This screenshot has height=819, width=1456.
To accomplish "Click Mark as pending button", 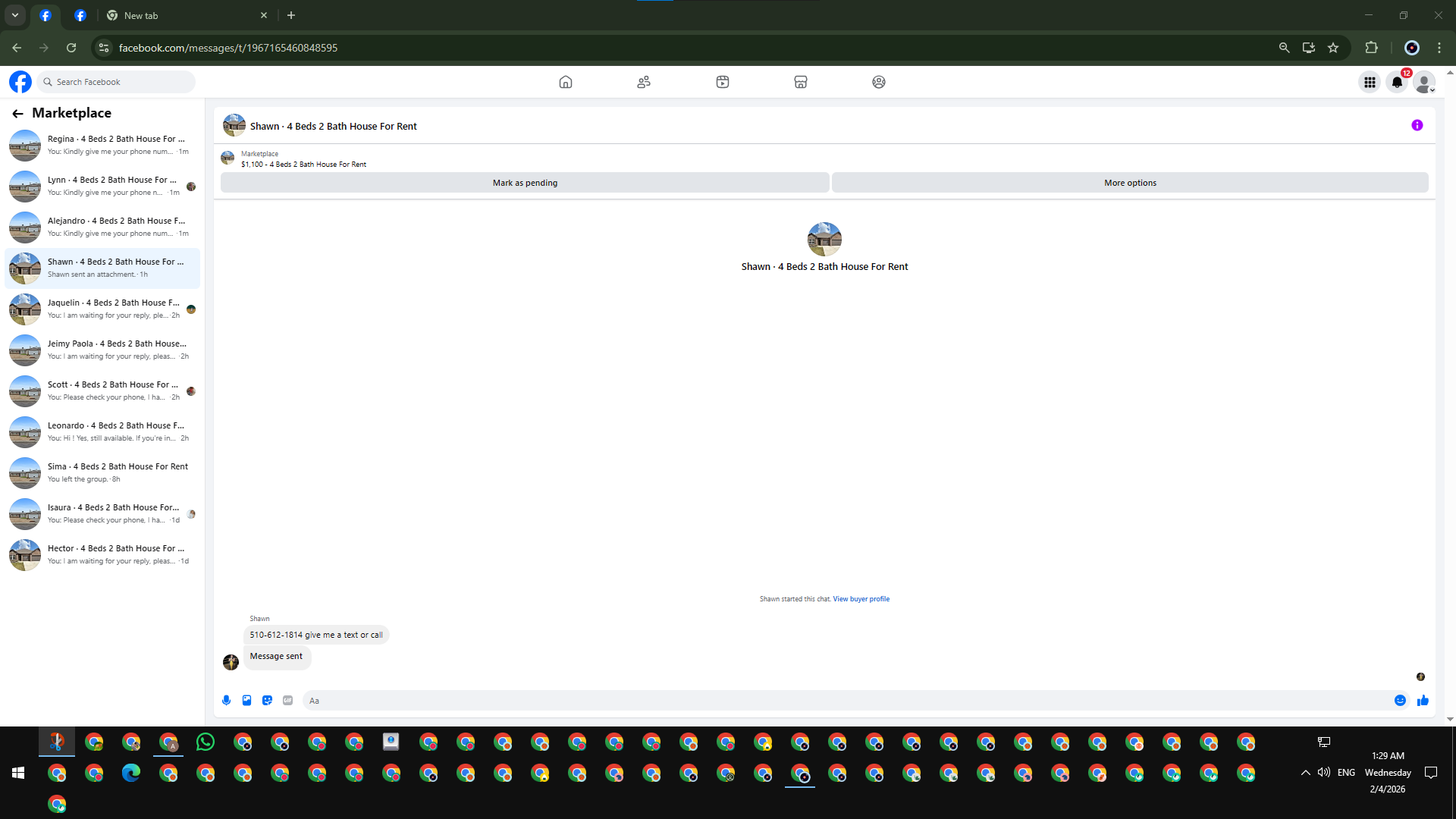I will pos(525,183).
